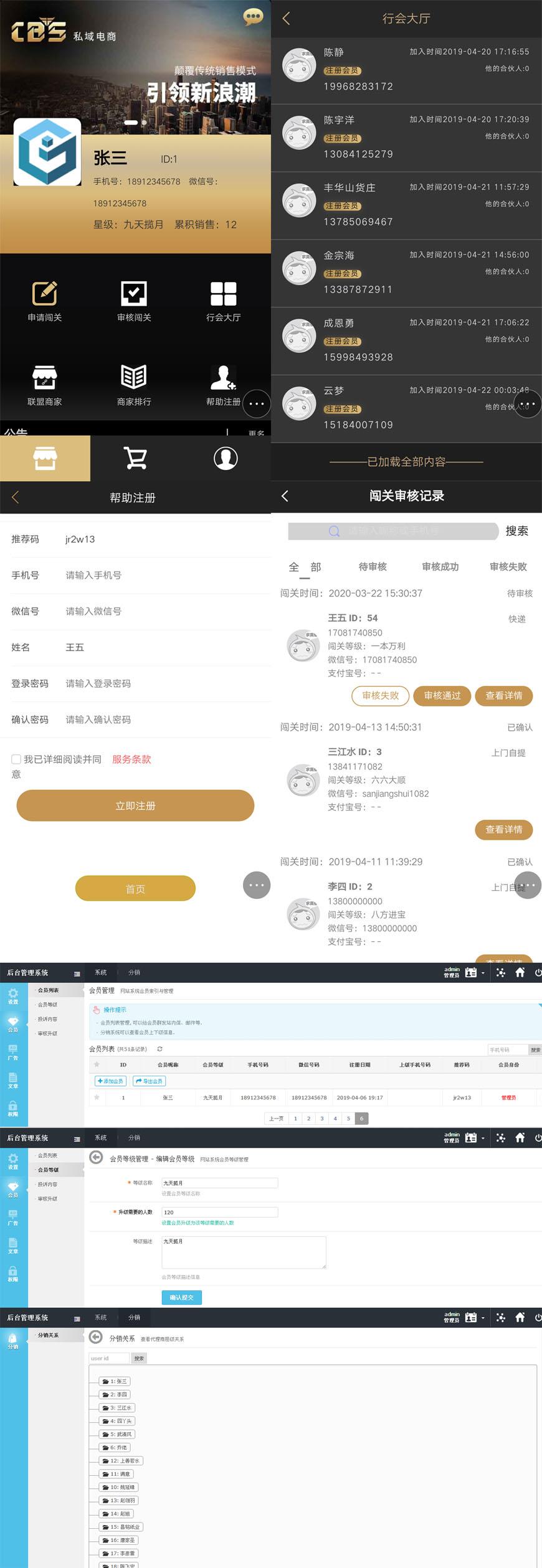Click the 服务条款 link
This screenshot has height=1568, width=542.
pos(131,759)
